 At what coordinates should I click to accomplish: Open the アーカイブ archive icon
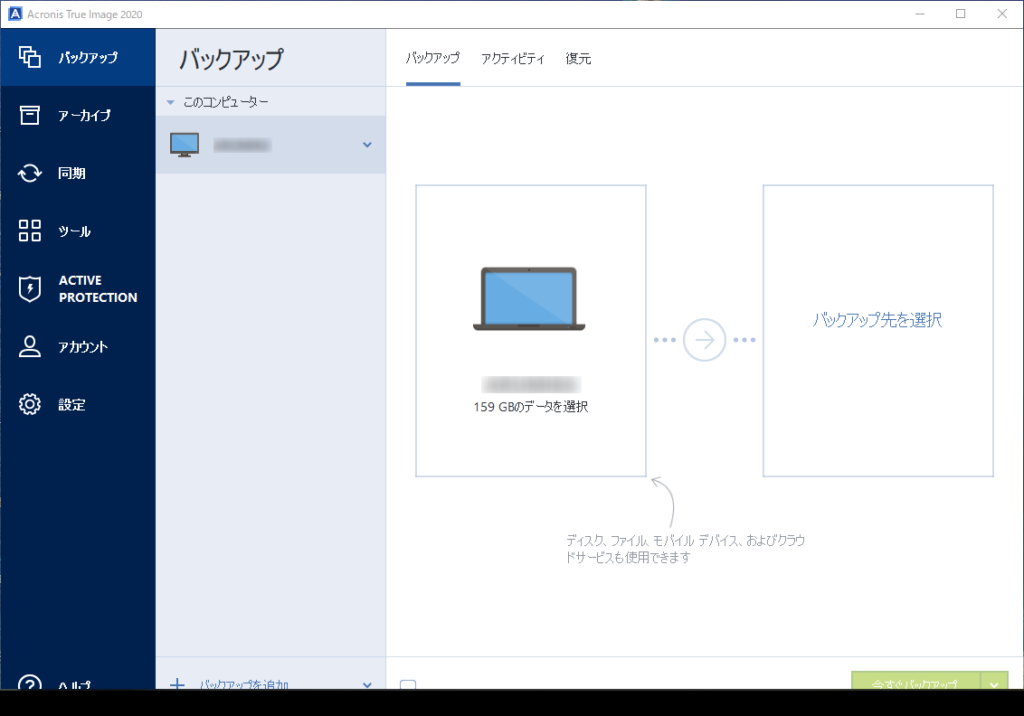(29, 115)
